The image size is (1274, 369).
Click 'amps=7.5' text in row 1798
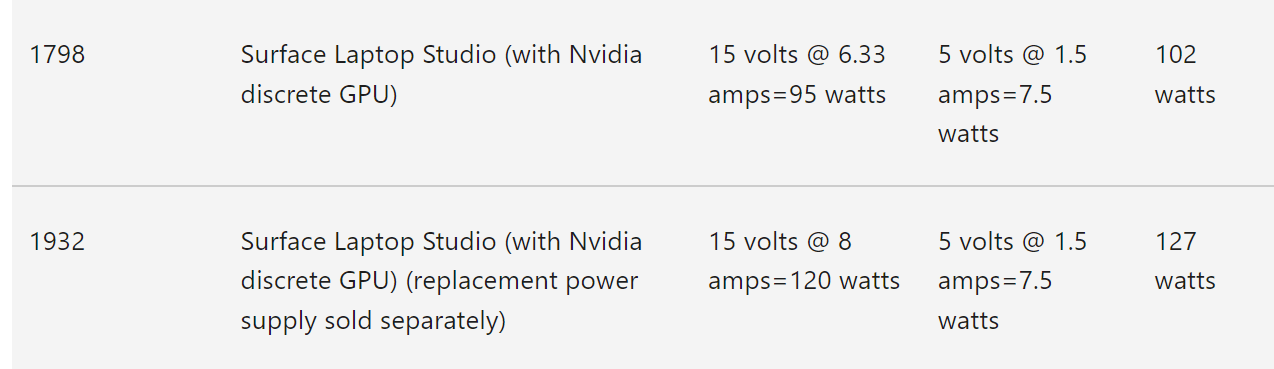995,95
